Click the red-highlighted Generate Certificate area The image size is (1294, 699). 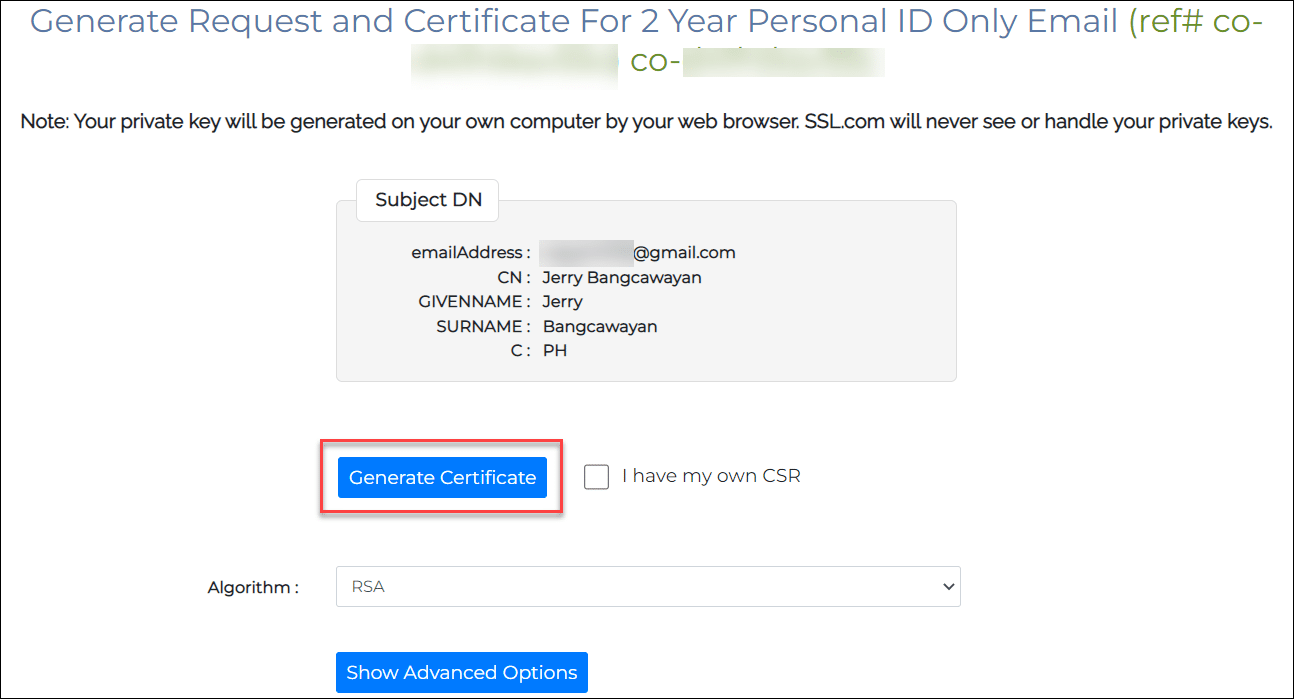[x=442, y=477]
